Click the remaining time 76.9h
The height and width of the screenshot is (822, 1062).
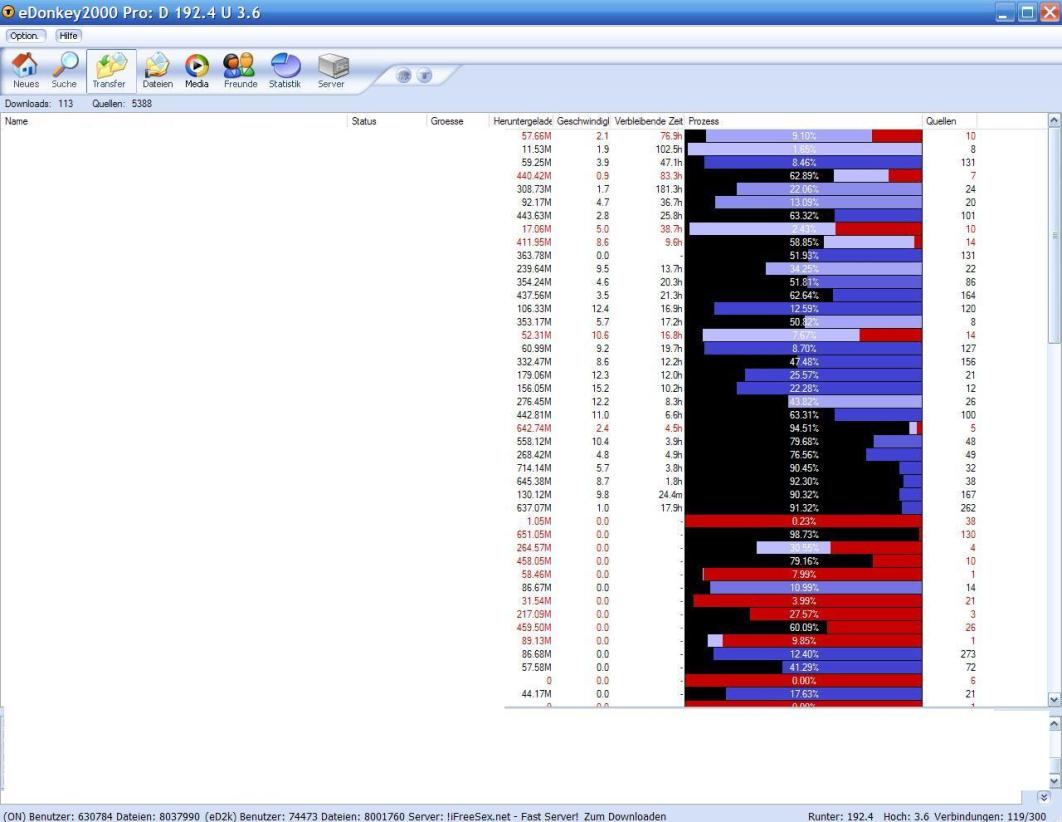click(671, 136)
